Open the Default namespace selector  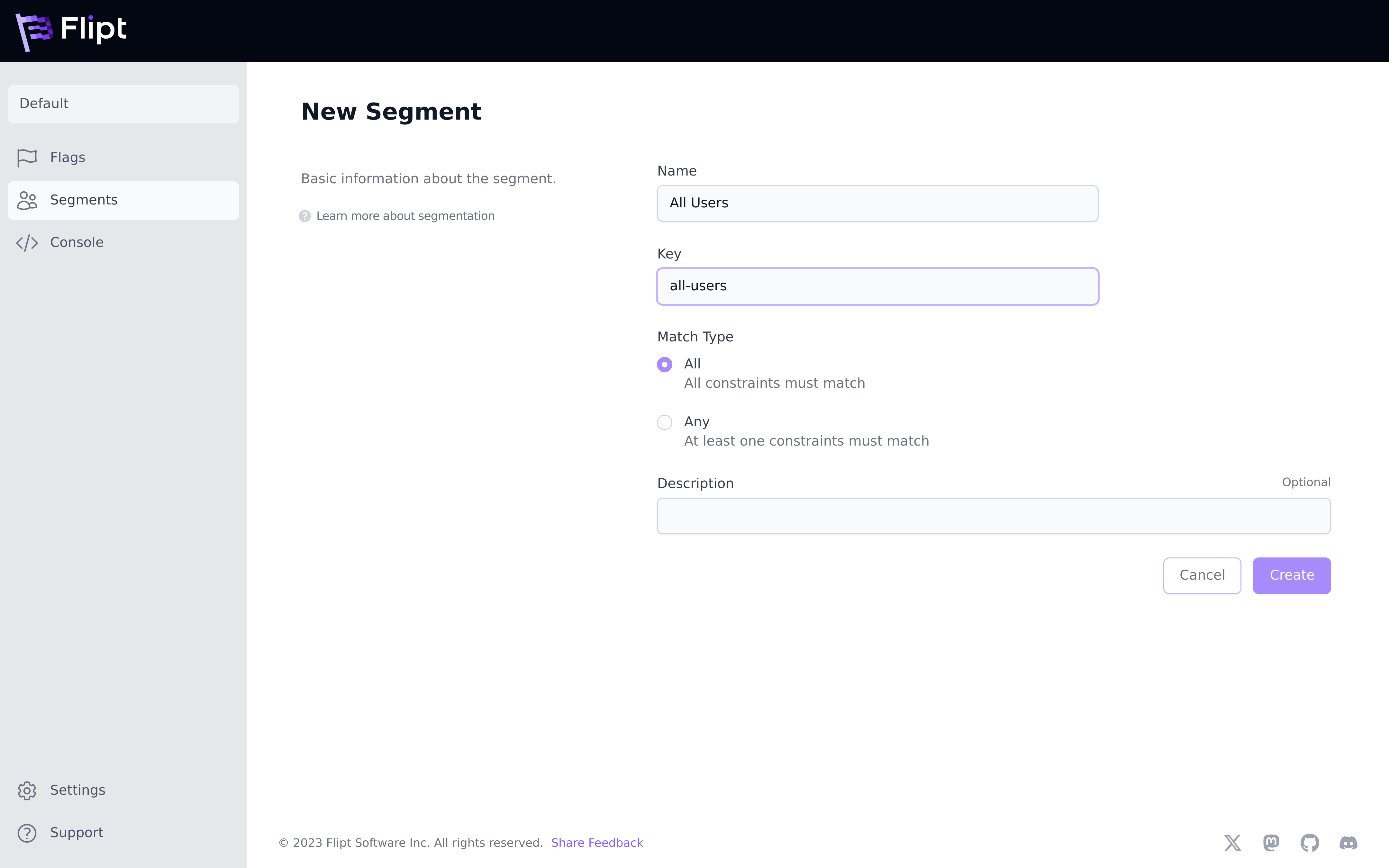click(123, 104)
